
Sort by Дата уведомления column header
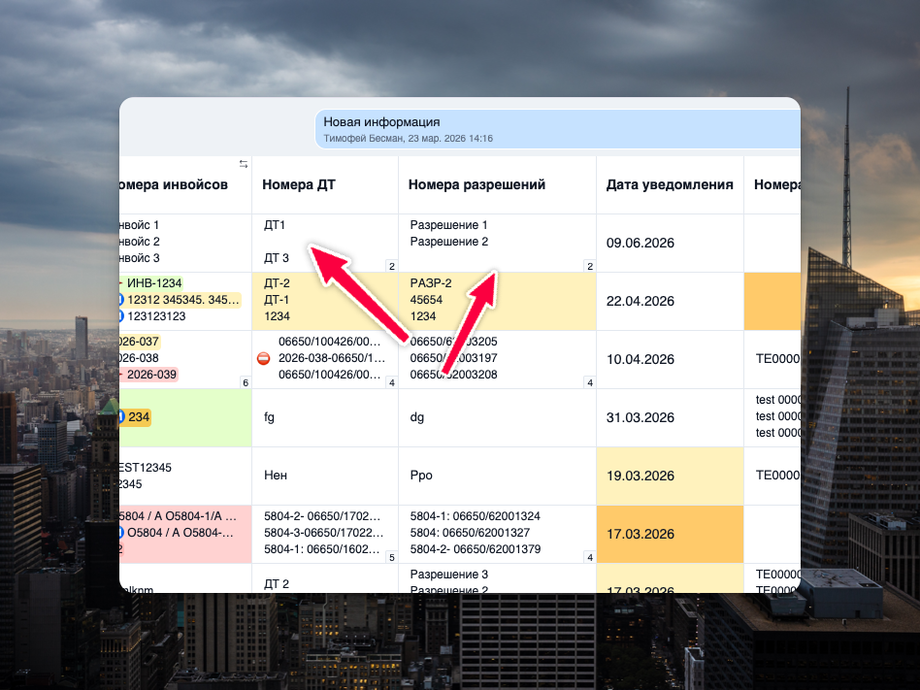[x=669, y=185]
